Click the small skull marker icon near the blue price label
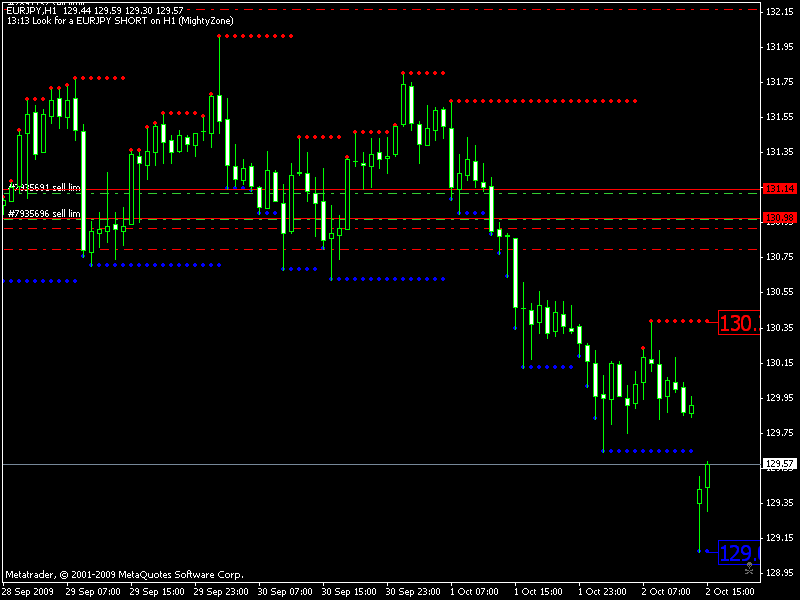Image resolution: width=800 pixels, height=600 pixels. click(749, 567)
